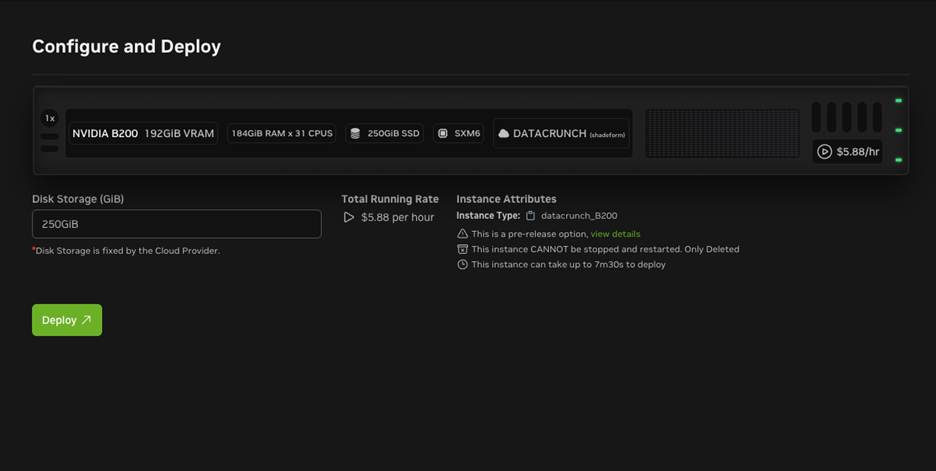Click the clock icon beside deploy time

(x=462, y=264)
